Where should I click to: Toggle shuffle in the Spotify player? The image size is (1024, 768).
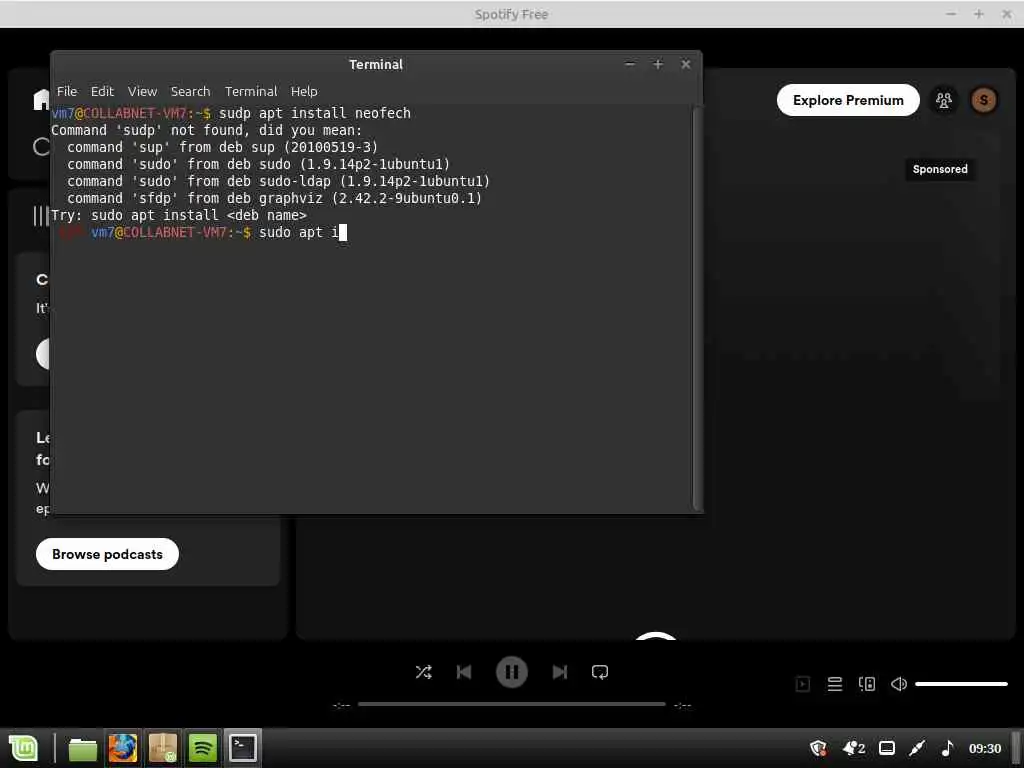pos(423,672)
